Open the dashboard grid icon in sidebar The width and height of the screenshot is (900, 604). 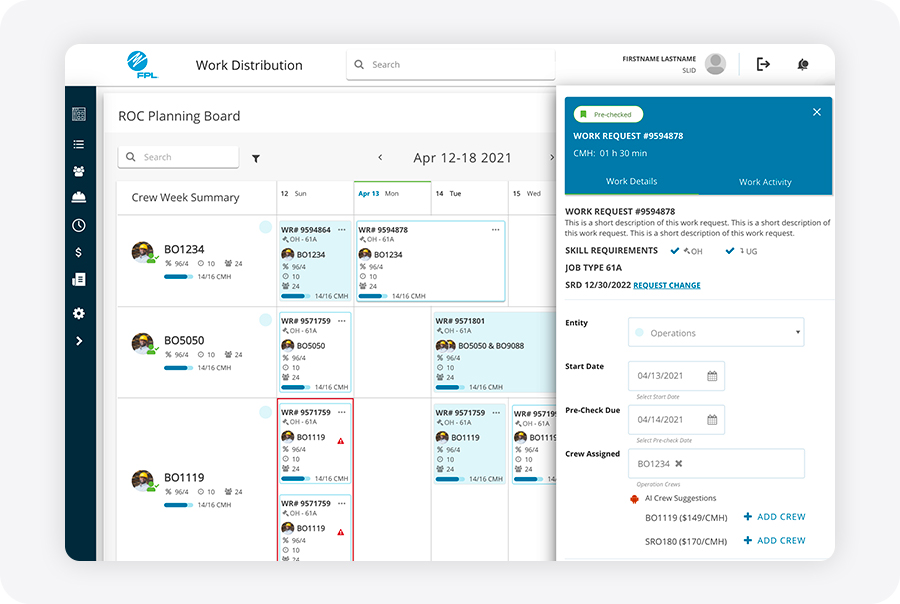(x=79, y=114)
